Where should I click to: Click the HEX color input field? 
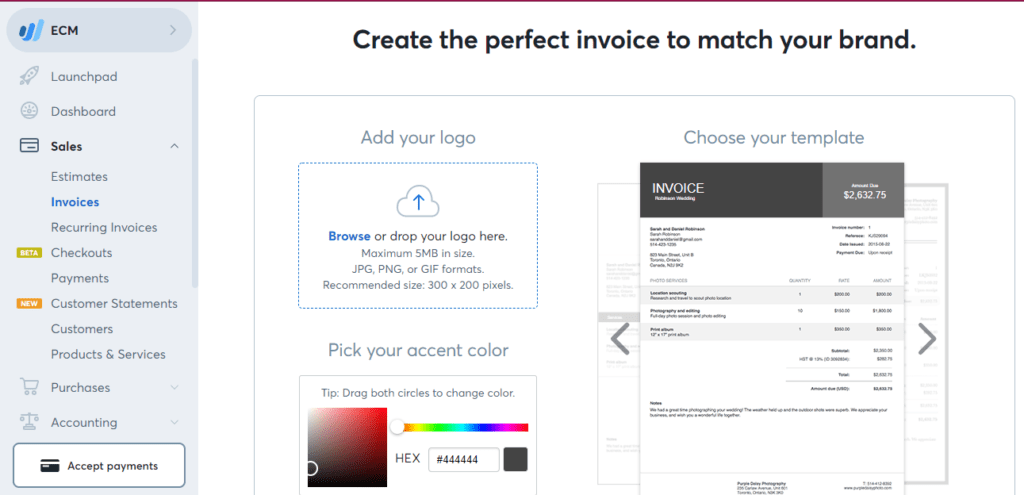[x=463, y=459]
